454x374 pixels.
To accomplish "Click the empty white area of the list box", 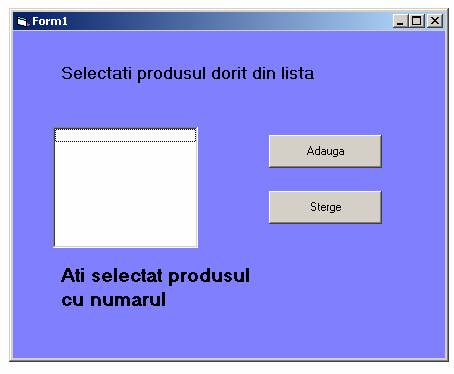I will click(125, 194).
